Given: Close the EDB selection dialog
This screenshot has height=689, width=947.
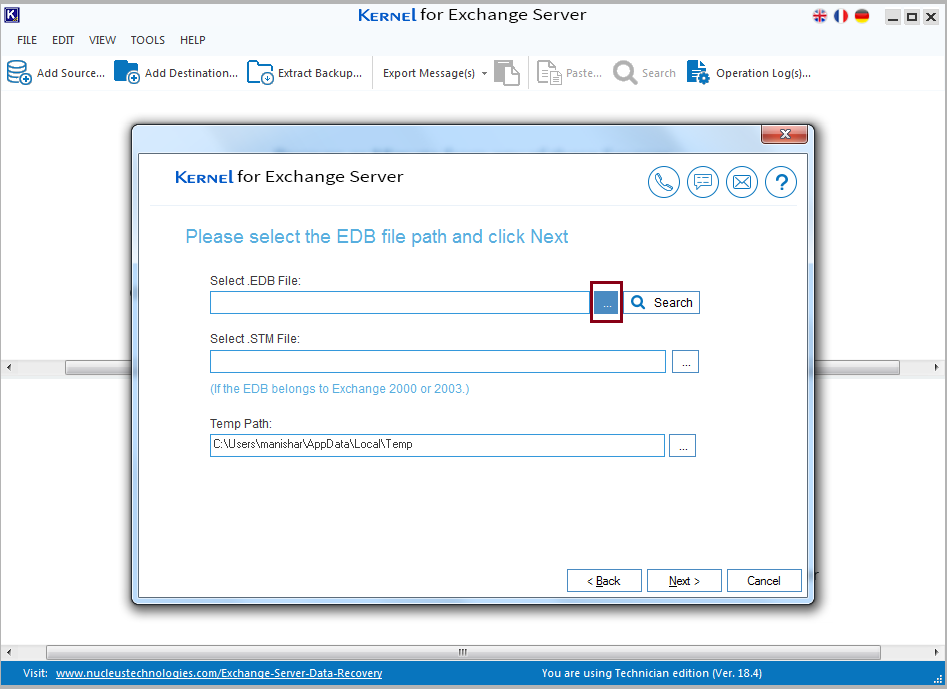Looking at the screenshot, I should tap(785, 134).
